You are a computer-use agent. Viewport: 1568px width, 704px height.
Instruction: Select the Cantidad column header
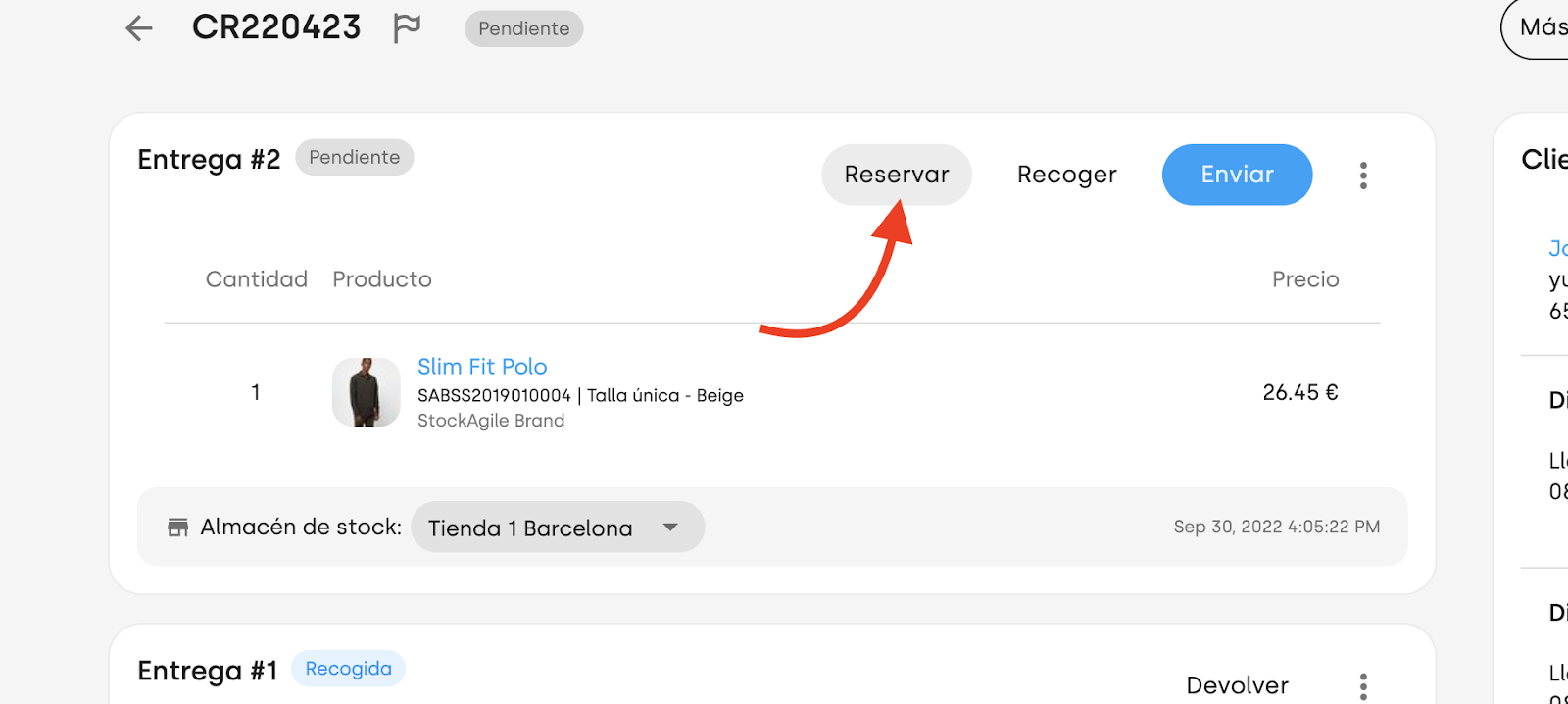point(257,279)
